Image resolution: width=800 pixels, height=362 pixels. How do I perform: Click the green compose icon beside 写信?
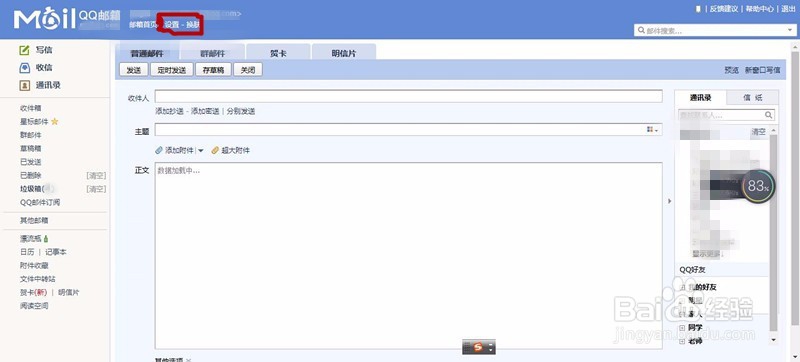point(24,50)
